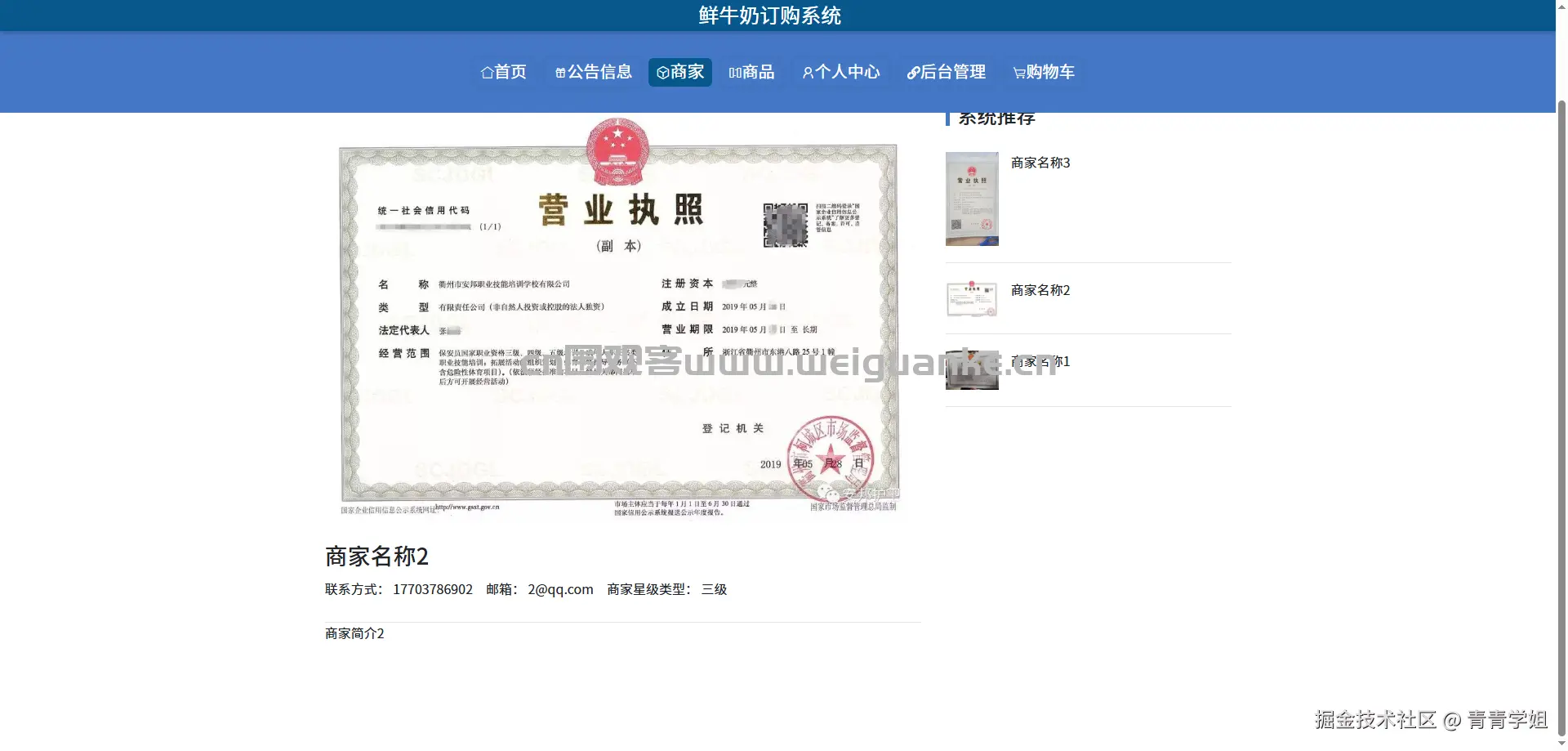Click the 商家星级类型 三级 text
Image resolution: width=1568 pixels, height=751 pixels.
666,589
